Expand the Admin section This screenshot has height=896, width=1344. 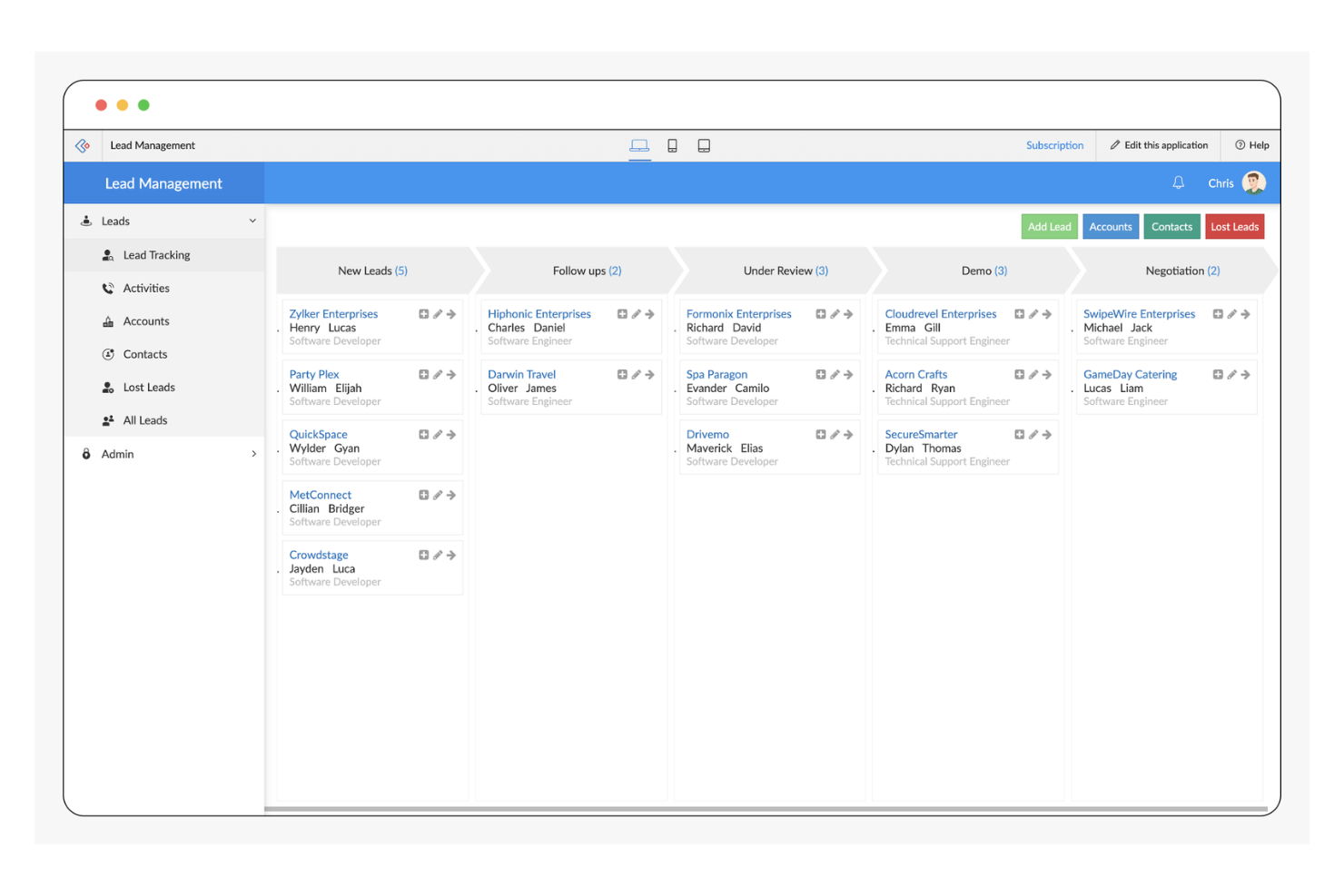[253, 454]
